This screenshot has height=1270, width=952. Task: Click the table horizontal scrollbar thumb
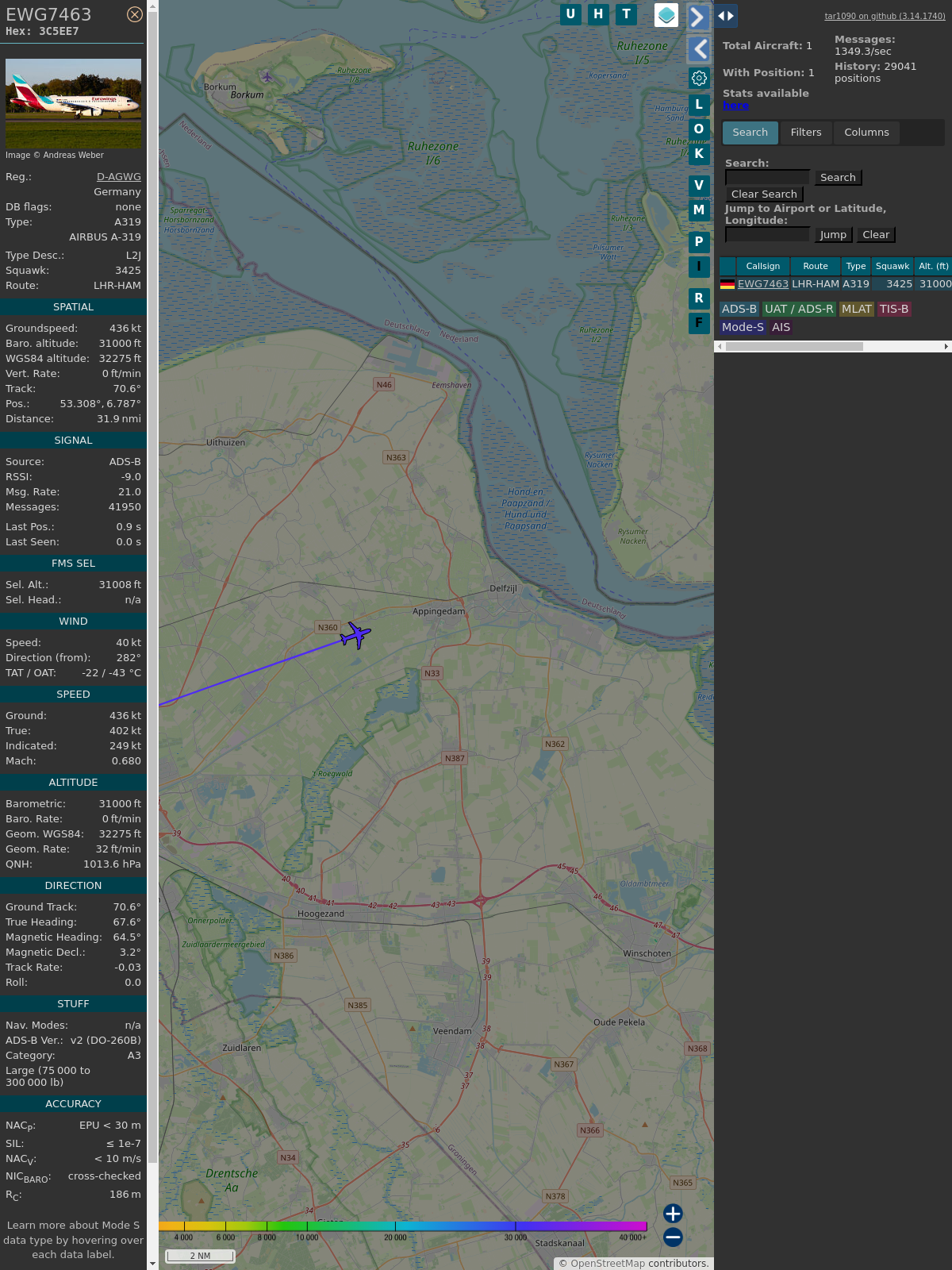(x=794, y=347)
